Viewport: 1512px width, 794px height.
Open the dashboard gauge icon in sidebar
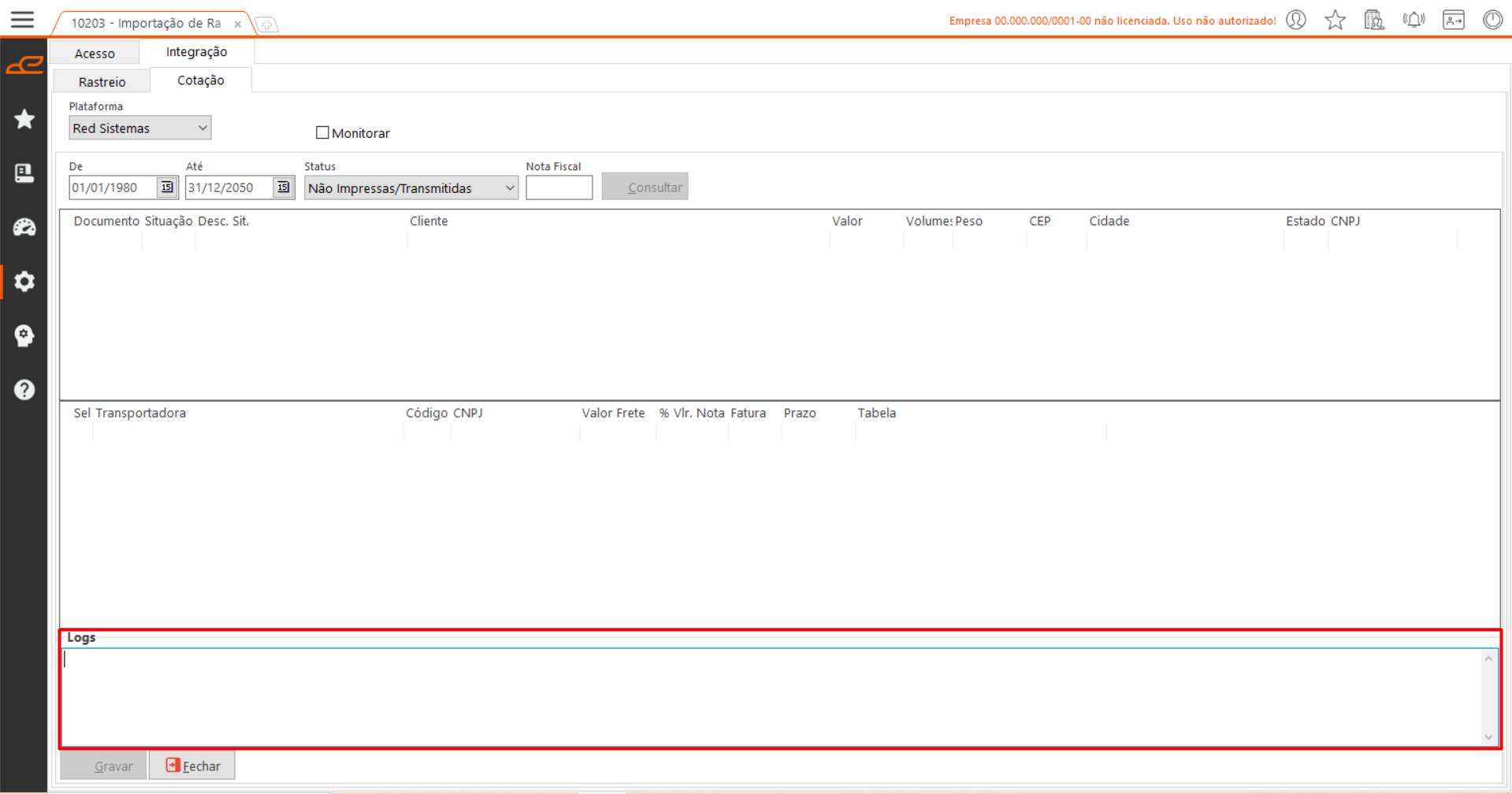24,228
